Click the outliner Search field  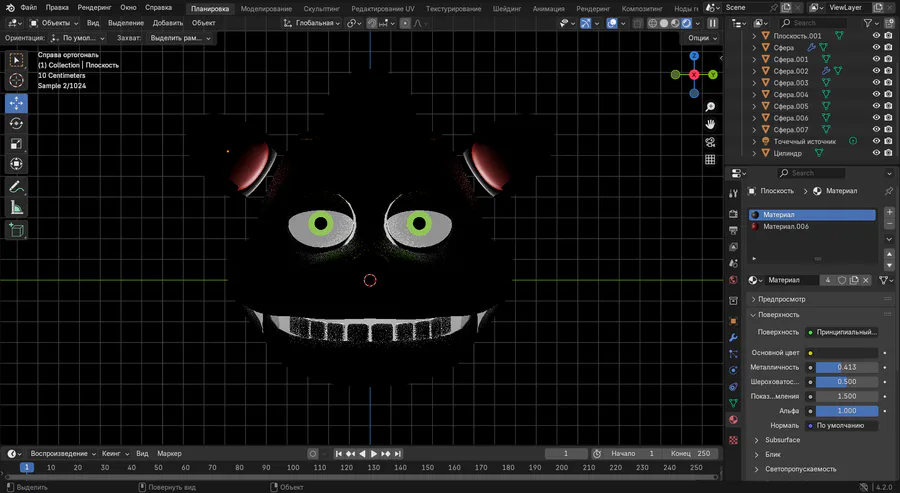click(813, 23)
